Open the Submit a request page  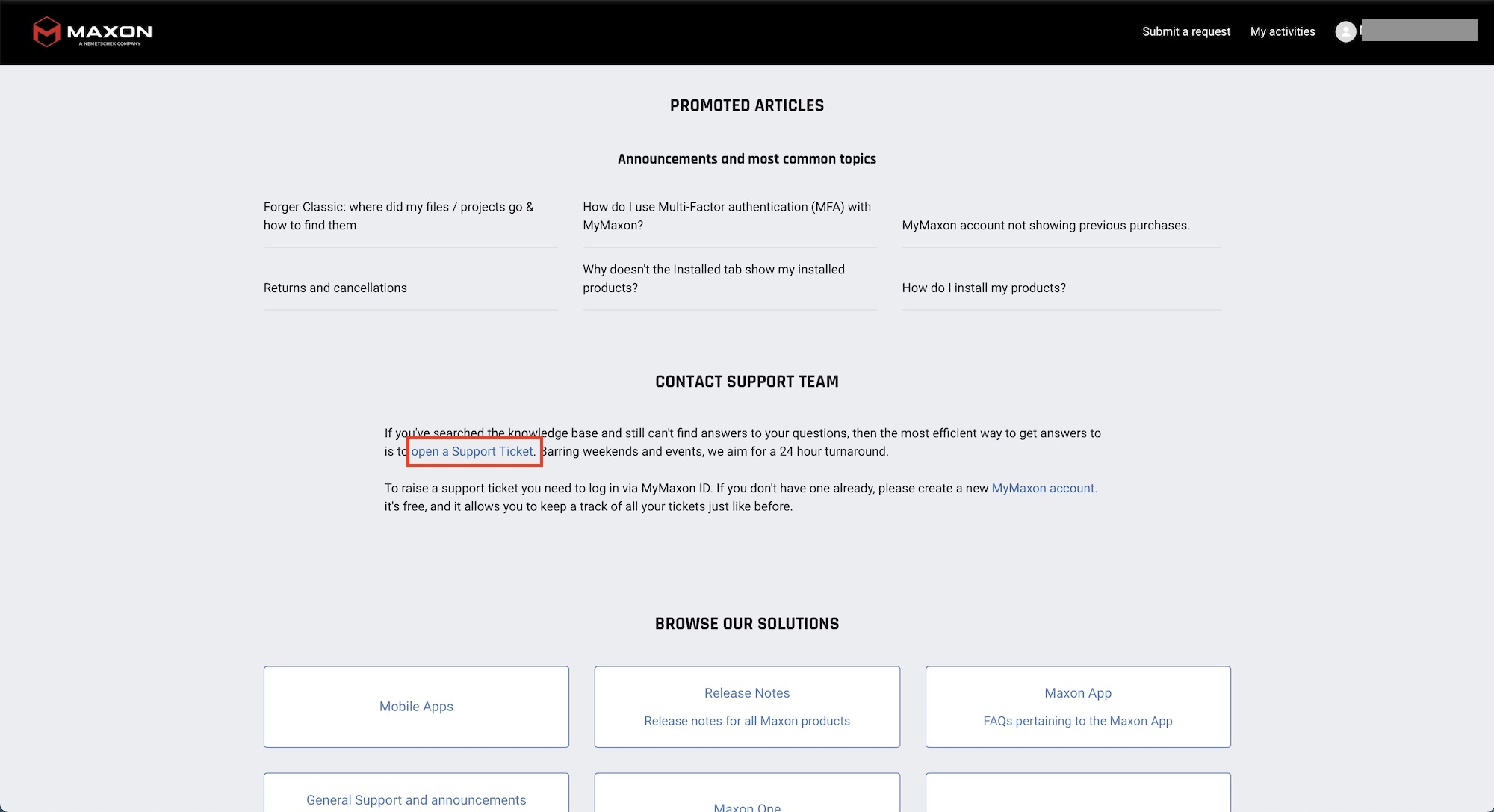tap(1185, 31)
